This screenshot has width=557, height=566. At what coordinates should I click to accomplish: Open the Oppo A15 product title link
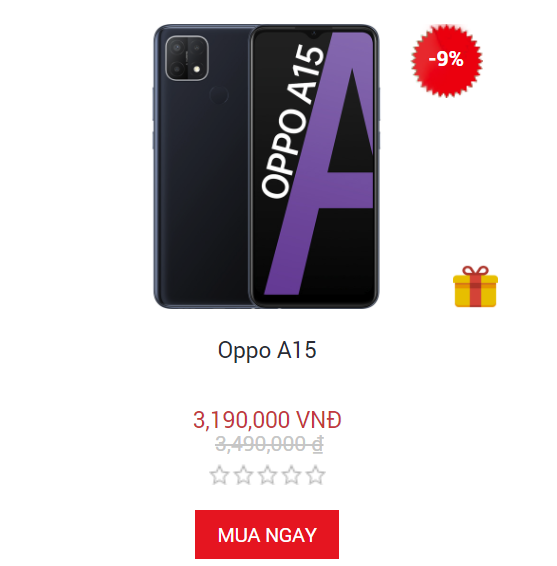tap(267, 350)
